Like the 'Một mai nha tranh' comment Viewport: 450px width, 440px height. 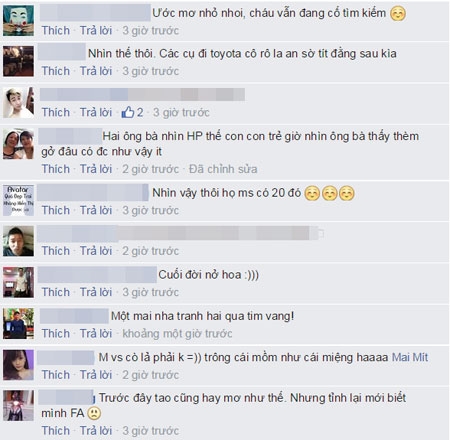click(x=56, y=333)
